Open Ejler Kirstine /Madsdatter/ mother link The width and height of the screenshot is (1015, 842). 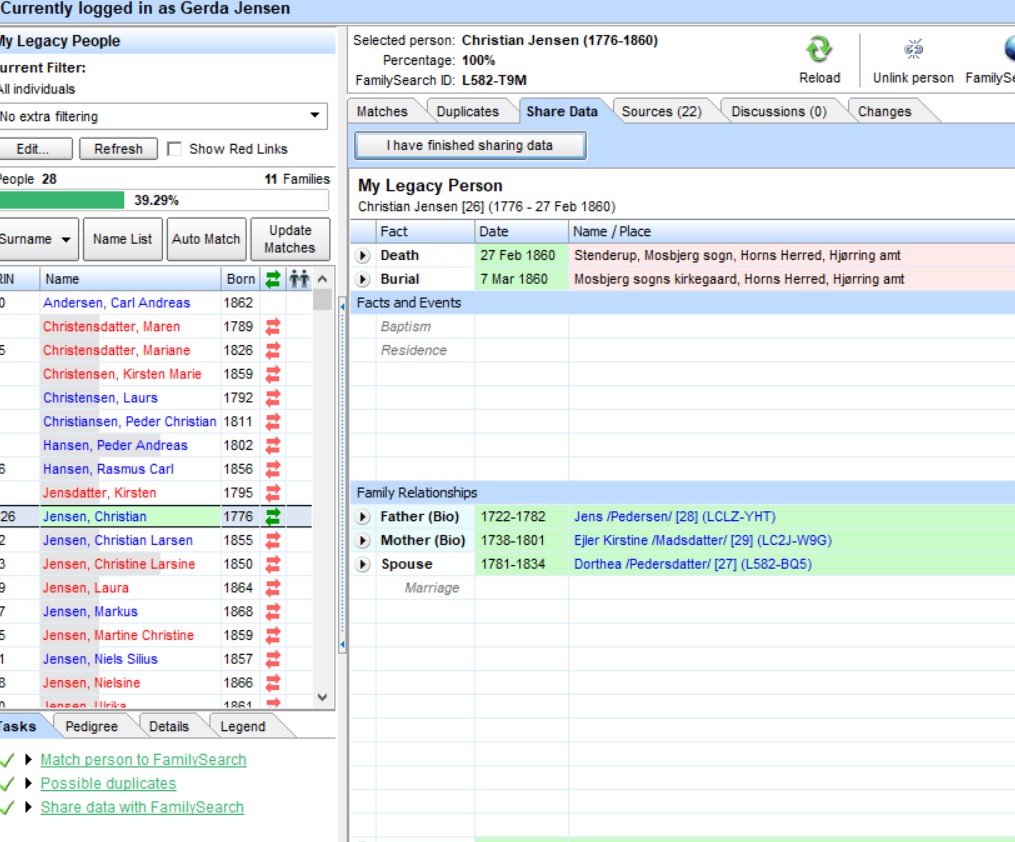703,540
